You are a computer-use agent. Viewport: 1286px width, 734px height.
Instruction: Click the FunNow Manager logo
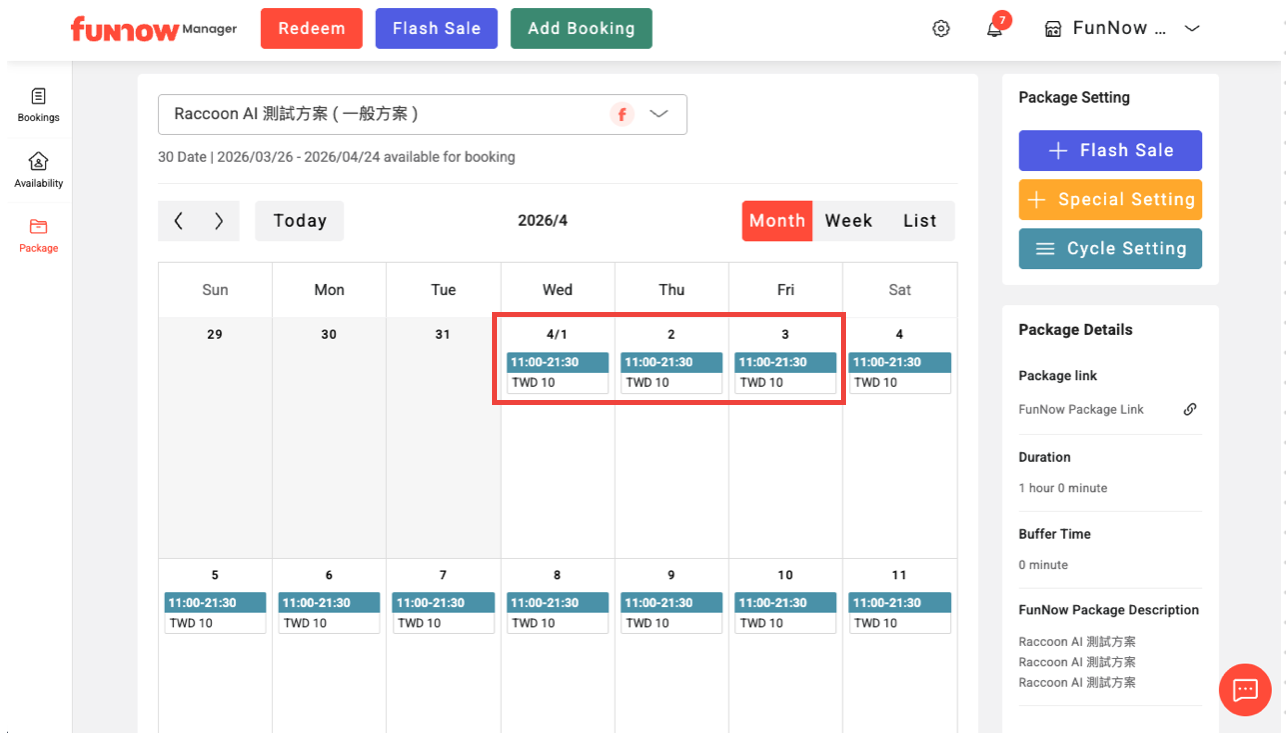click(x=153, y=29)
